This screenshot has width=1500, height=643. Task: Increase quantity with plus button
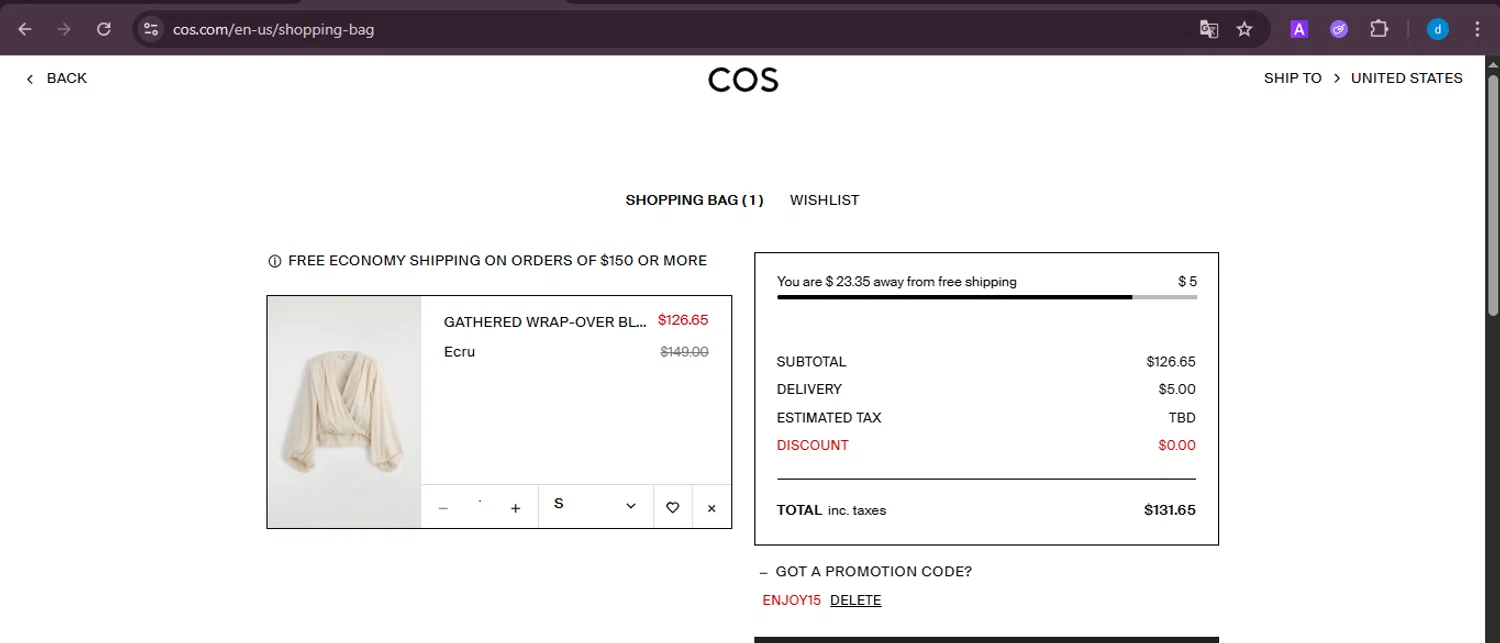(x=516, y=508)
